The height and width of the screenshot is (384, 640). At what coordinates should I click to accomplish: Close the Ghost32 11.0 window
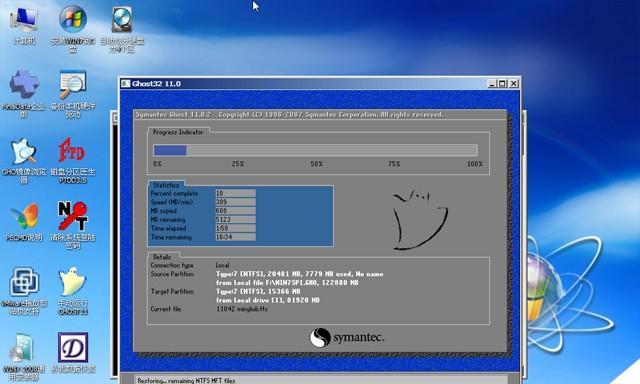513,84
